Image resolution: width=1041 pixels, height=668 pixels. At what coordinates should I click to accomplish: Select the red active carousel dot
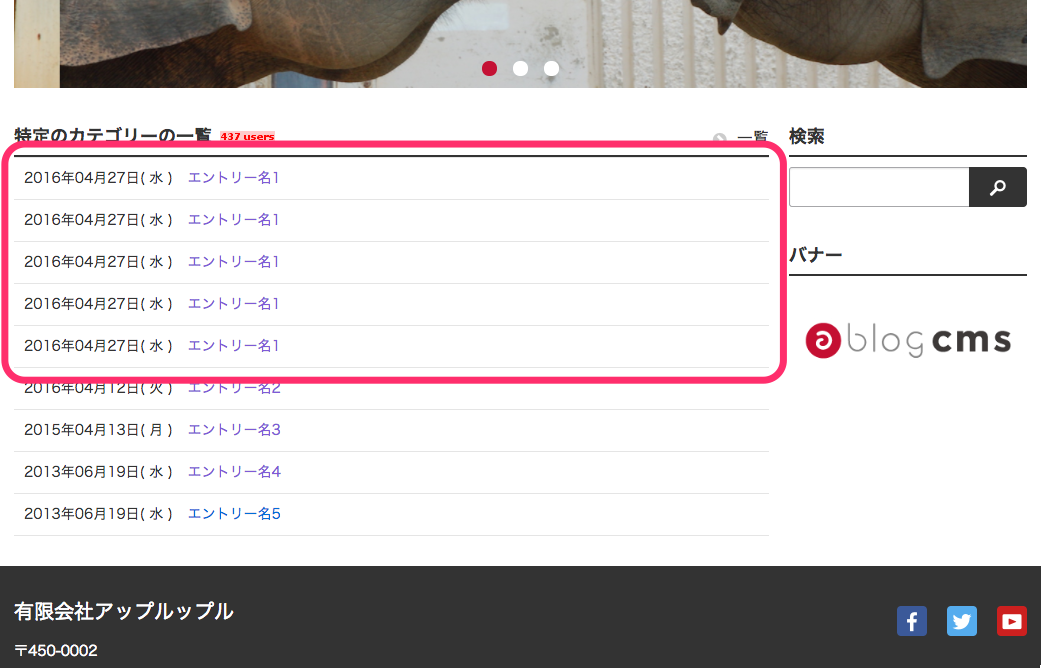pos(489,68)
